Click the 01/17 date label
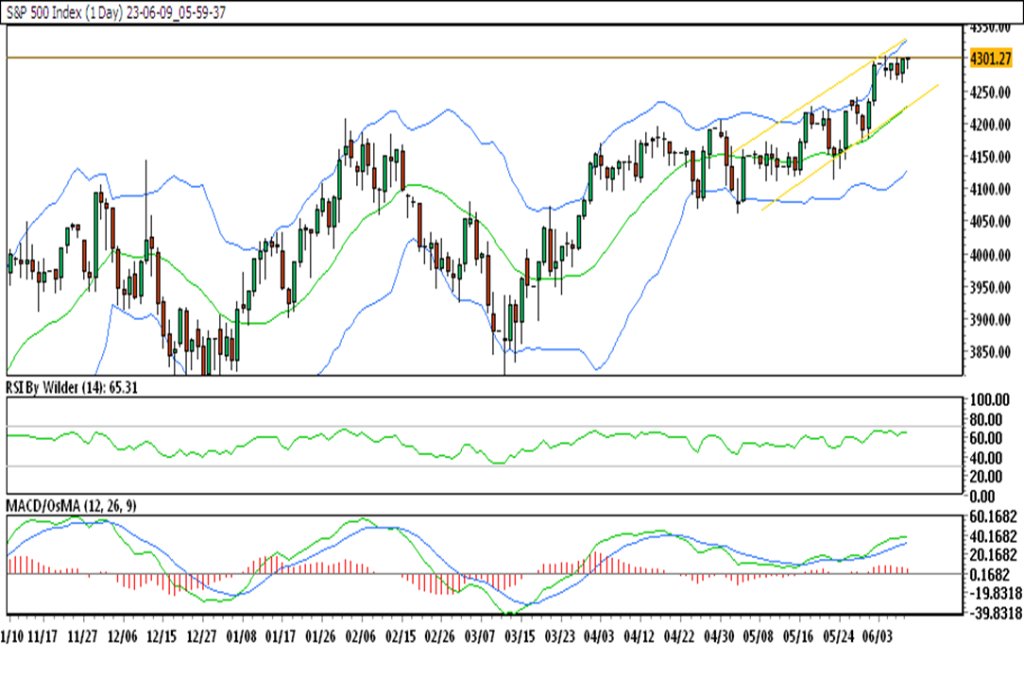This screenshot has width=1024, height=676. (x=281, y=637)
